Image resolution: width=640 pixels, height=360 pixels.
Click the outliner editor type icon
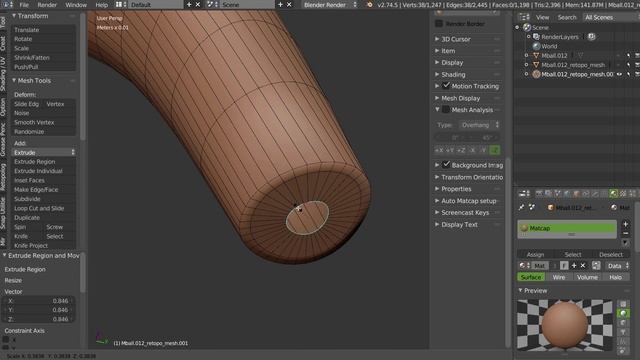(x=524, y=17)
